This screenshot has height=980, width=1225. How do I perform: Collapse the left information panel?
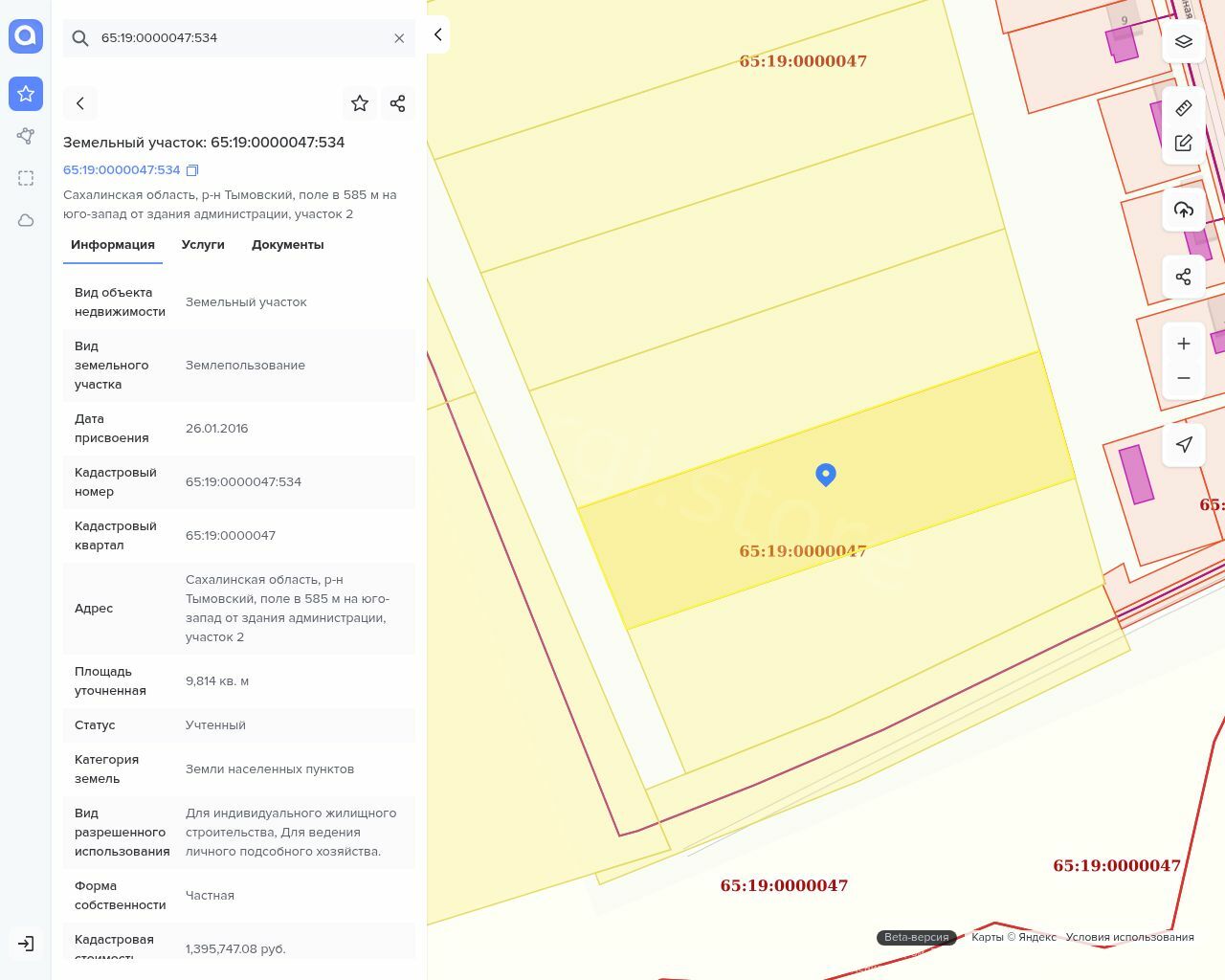(x=437, y=34)
